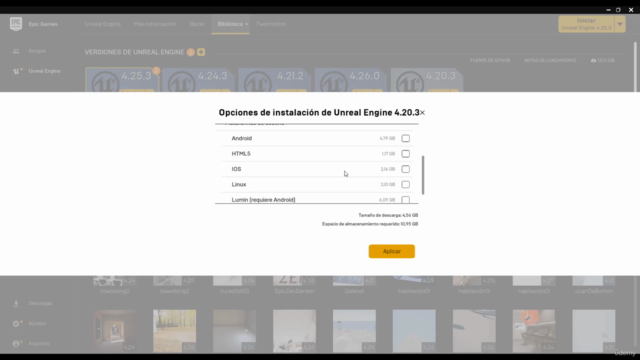Click the HTML5 row label
The width and height of the screenshot is (640, 360).
(x=241, y=154)
